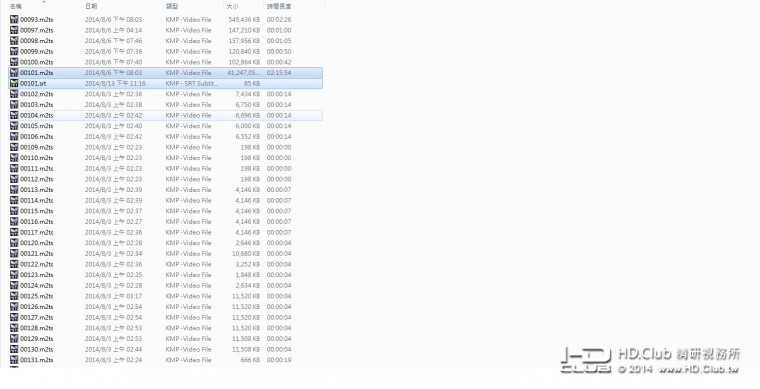Click the file icon of 00117.m2ts
Image resolution: width=760 pixels, height=389 pixels.
(x=14, y=233)
